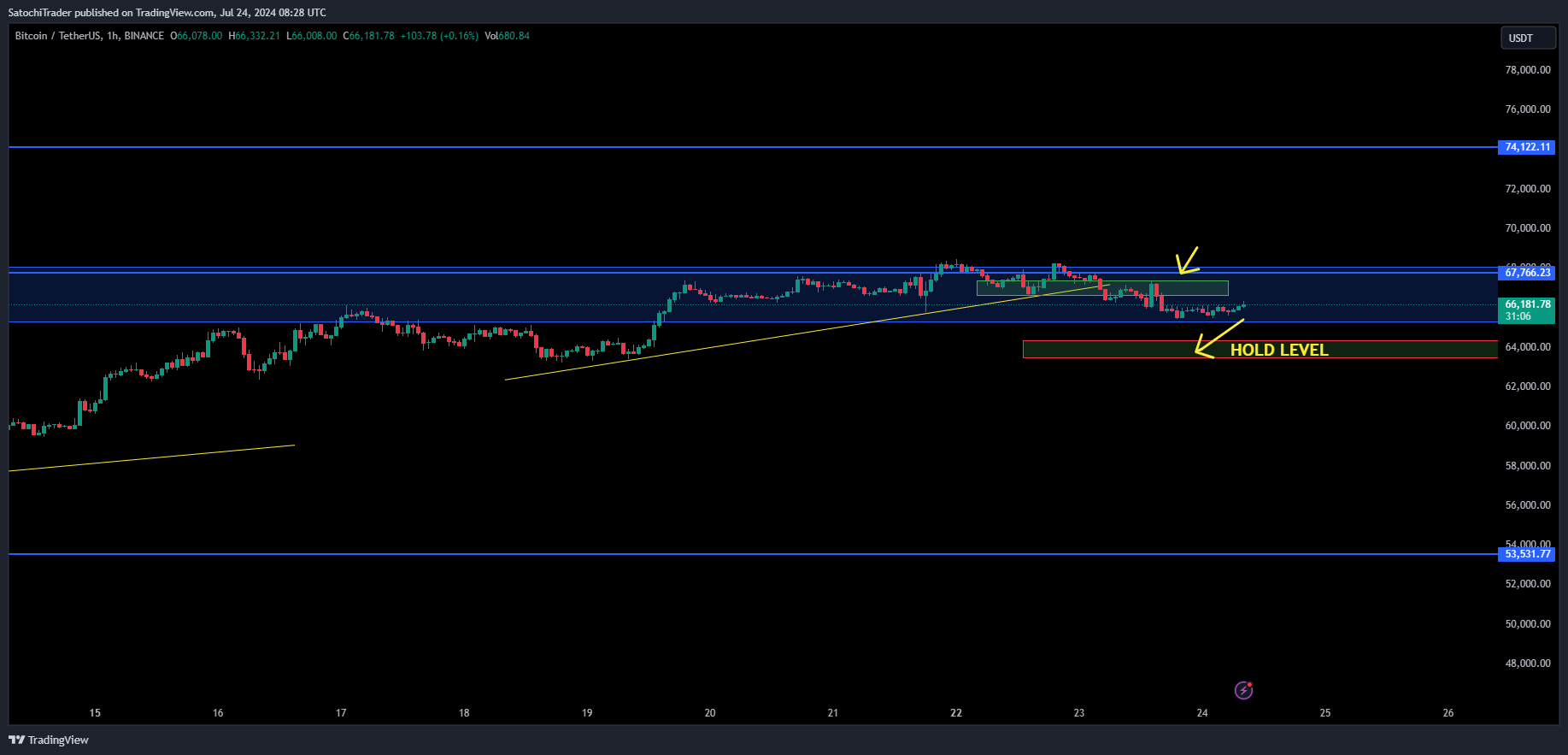Click the 52,000.00 price axis label
The image size is (1568, 755).
point(1528,584)
